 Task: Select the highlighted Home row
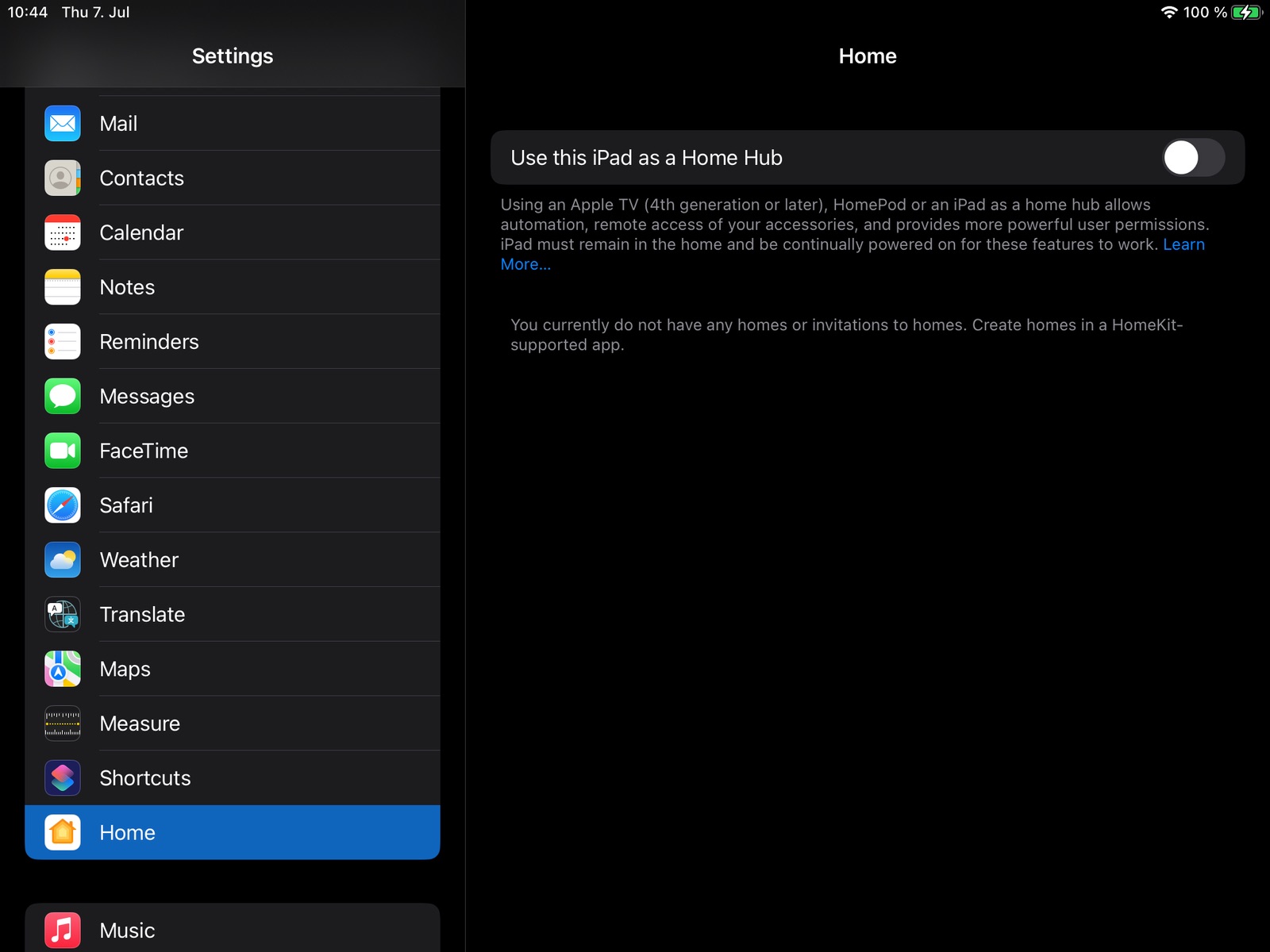click(x=233, y=832)
